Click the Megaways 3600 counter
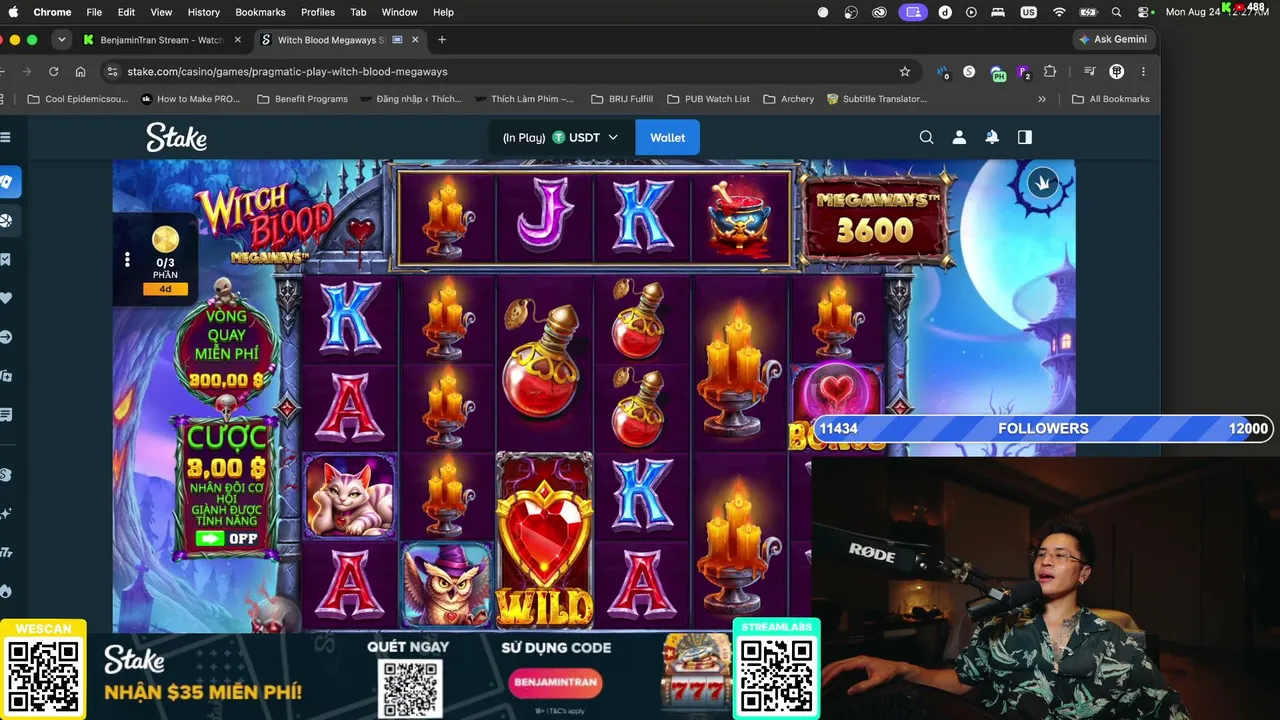 click(x=875, y=221)
